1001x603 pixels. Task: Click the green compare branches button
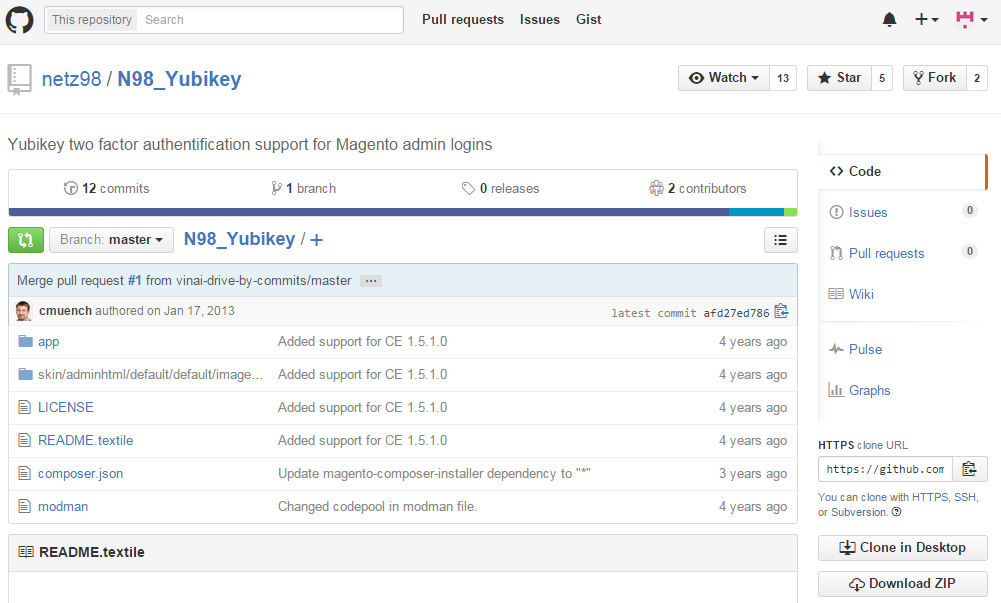(26, 240)
